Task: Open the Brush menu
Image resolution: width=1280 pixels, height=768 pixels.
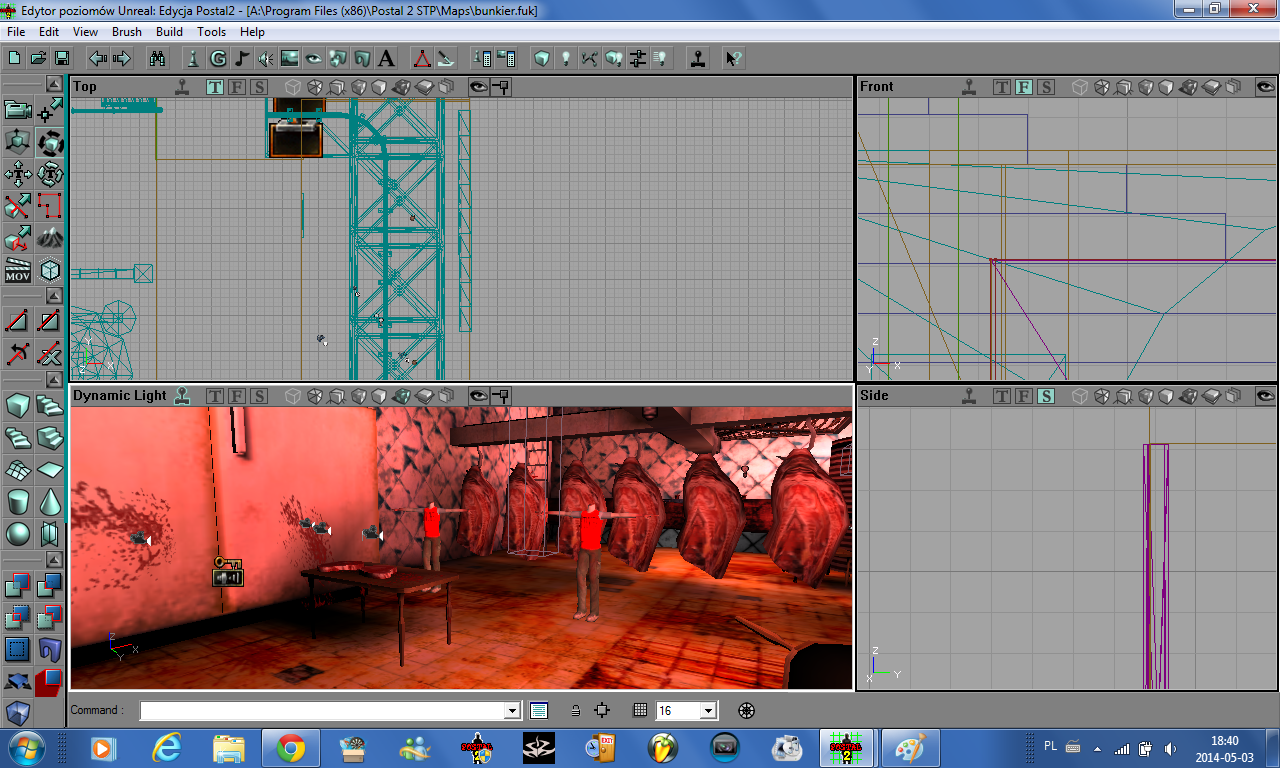Action: pyautogui.click(x=127, y=32)
